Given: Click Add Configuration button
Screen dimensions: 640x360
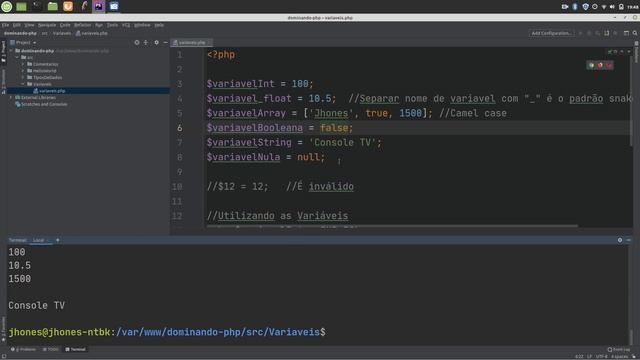Looking at the screenshot, I should pyautogui.click(x=551, y=33).
